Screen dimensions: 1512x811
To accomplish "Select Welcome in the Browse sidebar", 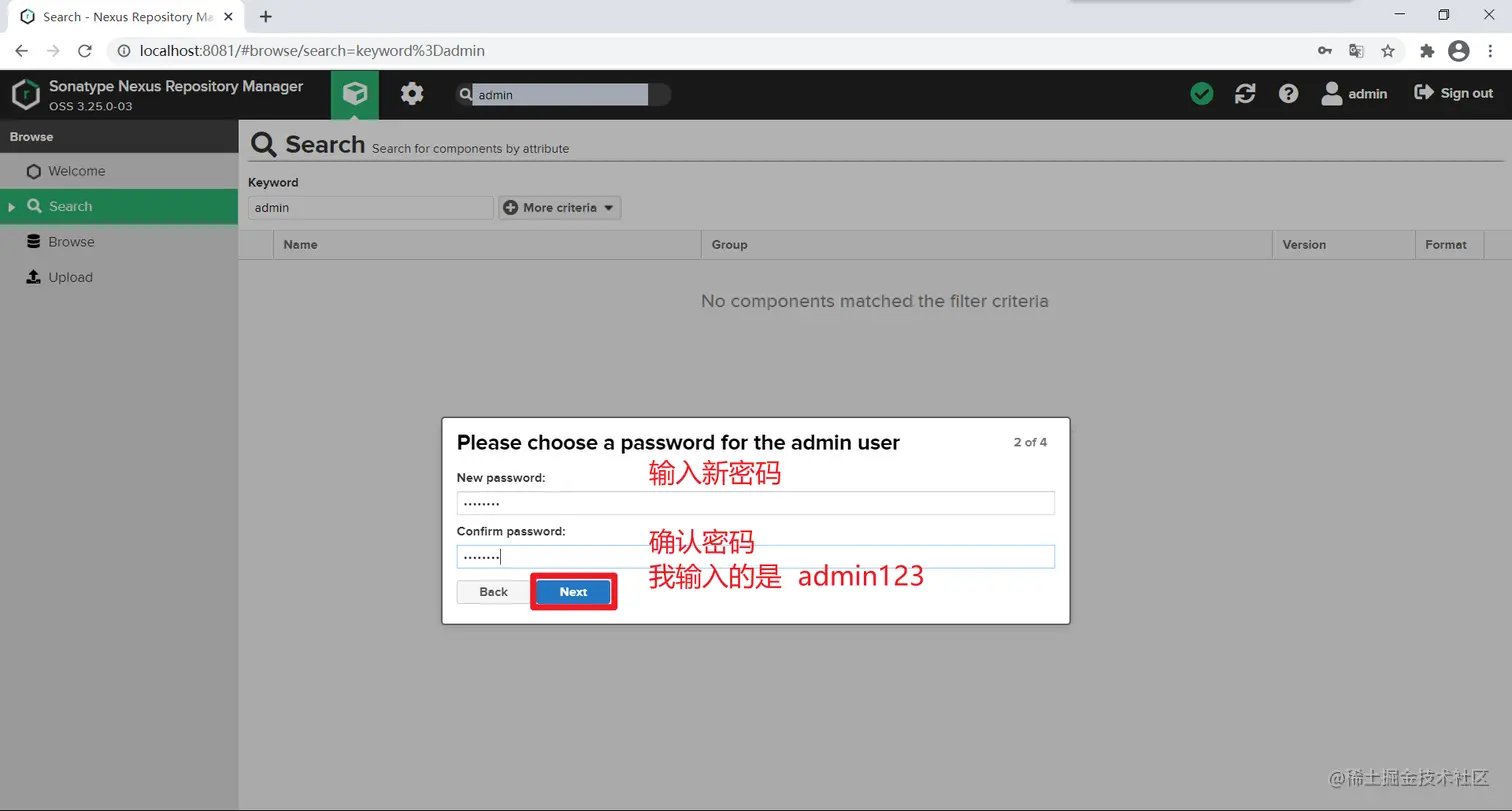I will coord(119,171).
